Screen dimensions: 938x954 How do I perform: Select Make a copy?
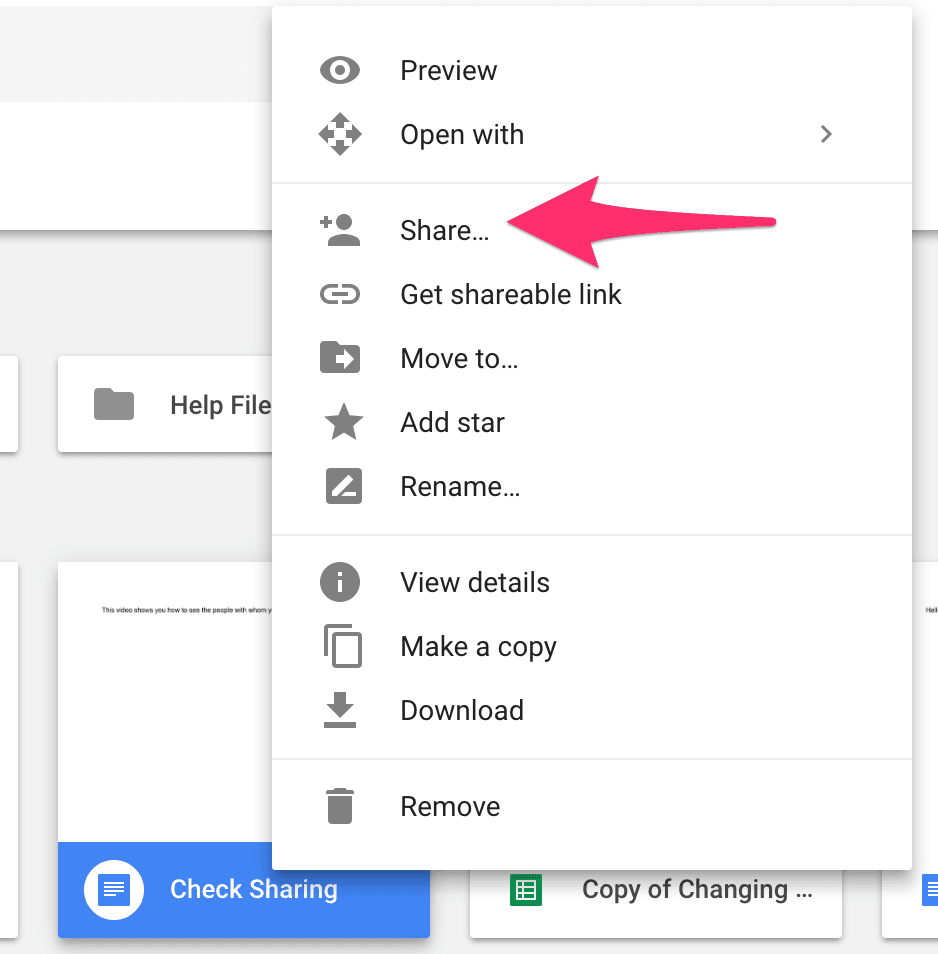coord(591,646)
